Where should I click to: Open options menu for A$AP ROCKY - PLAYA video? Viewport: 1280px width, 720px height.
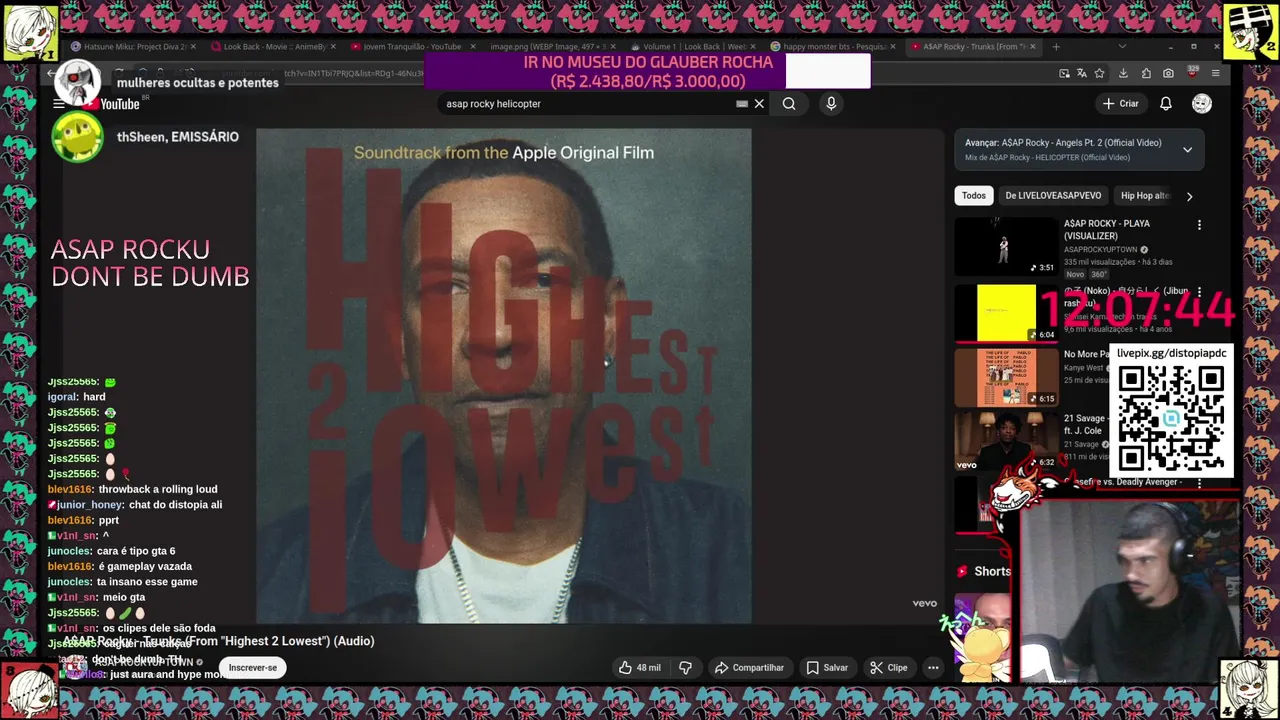point(1199,225)
